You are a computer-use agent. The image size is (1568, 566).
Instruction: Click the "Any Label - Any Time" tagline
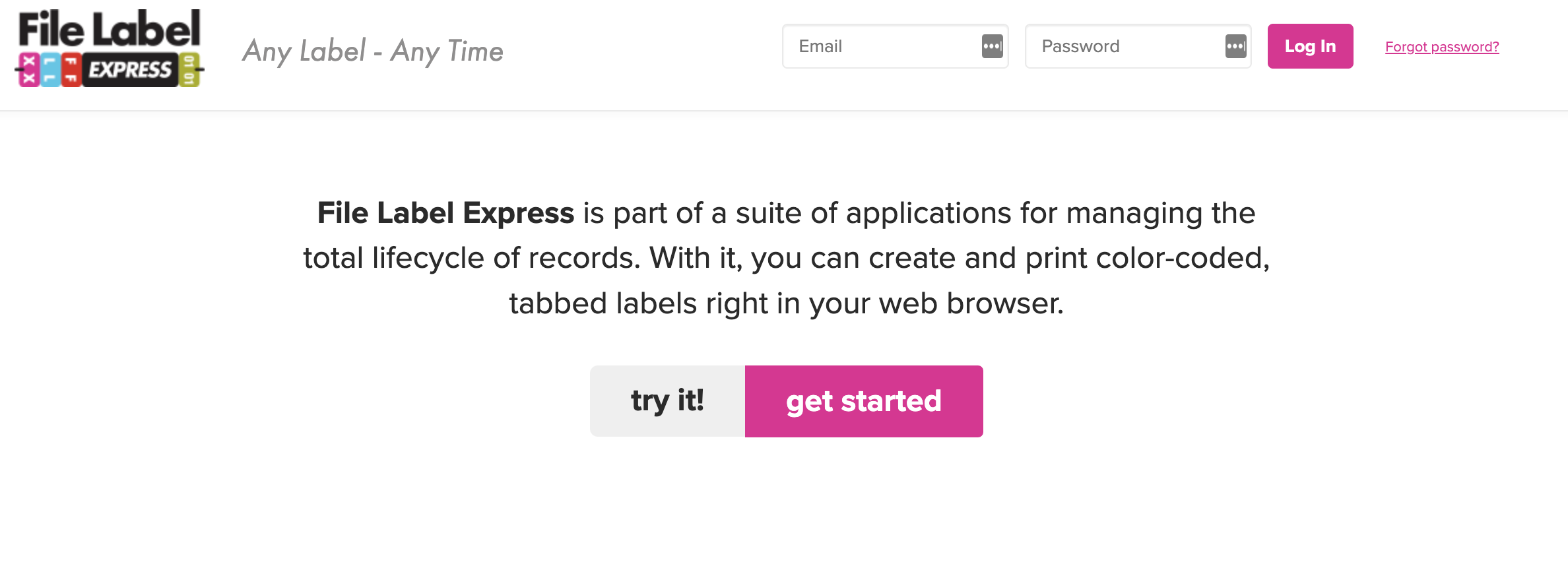click(373, 51)
